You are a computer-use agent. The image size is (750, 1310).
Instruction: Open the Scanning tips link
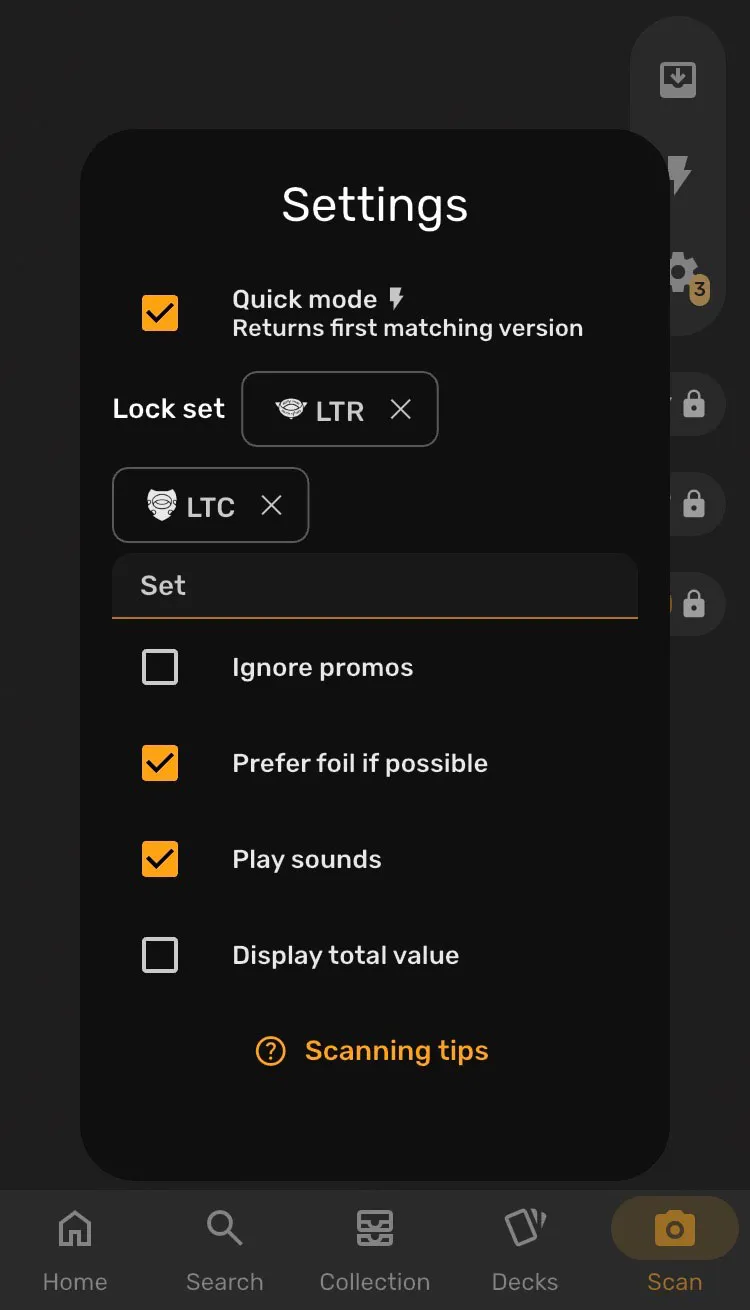[396, 1051]
